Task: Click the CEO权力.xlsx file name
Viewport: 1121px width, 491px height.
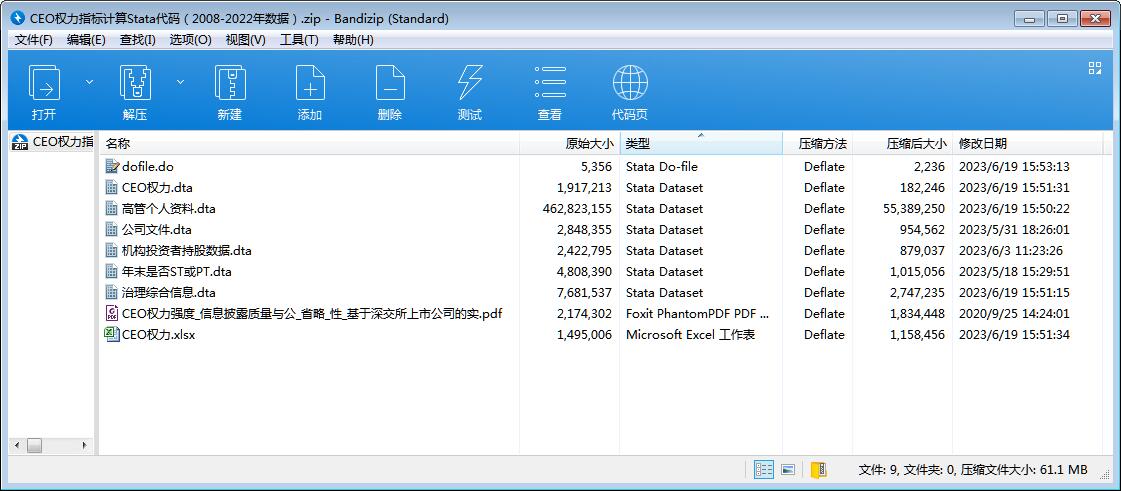Action: pyautogui.click(x=159, y=334)
